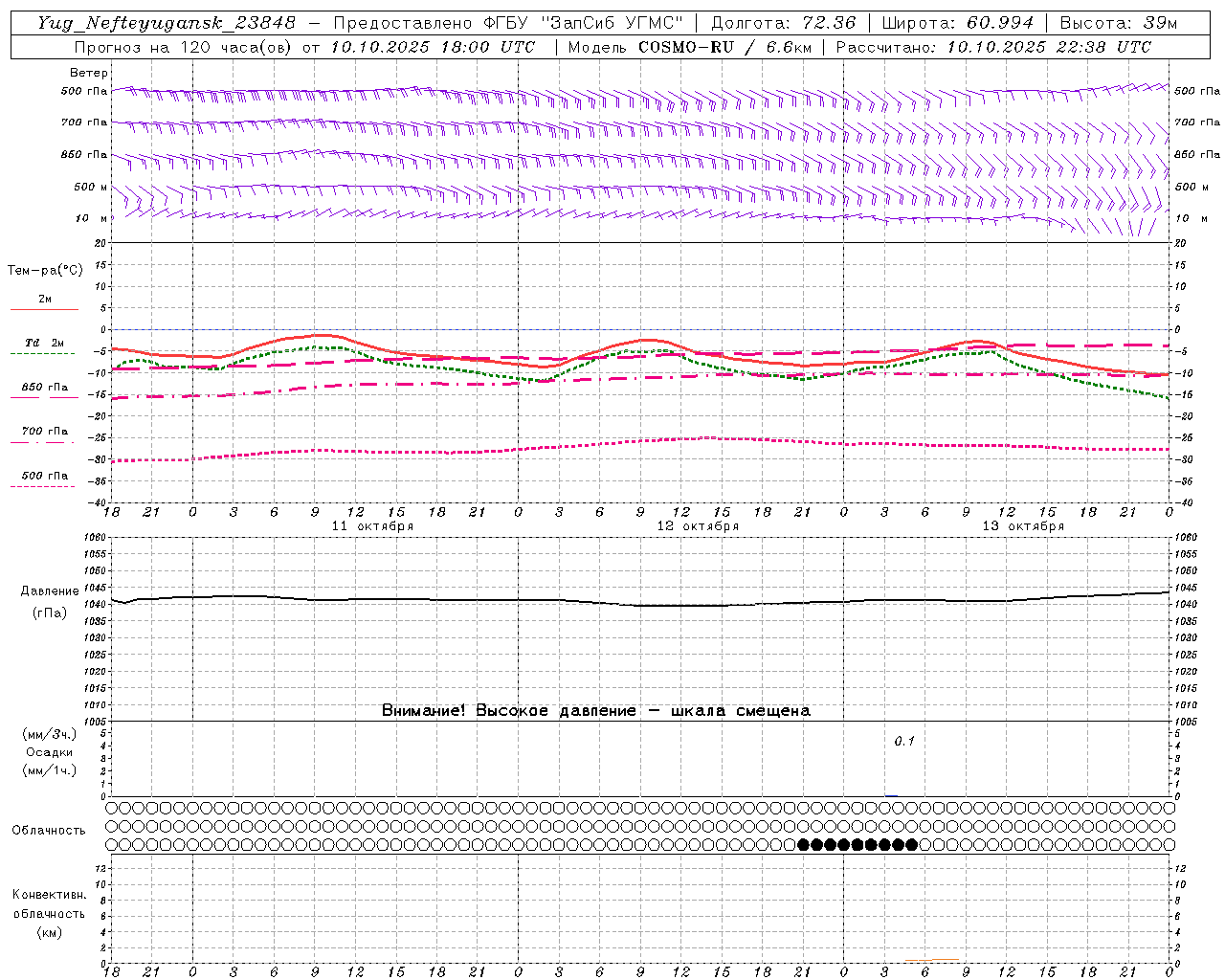Click the Тем-ра(°C) axis title

[45, 271]
